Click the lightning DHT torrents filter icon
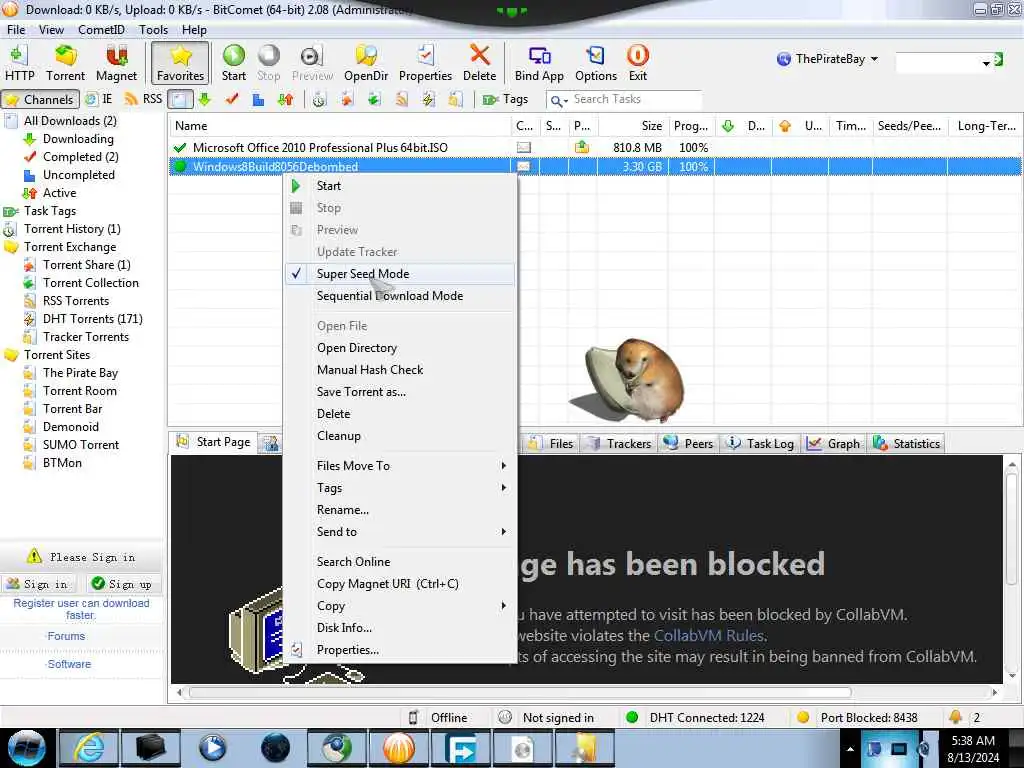Viewport: 1024px width, 768px height. [x=428, y=99]
